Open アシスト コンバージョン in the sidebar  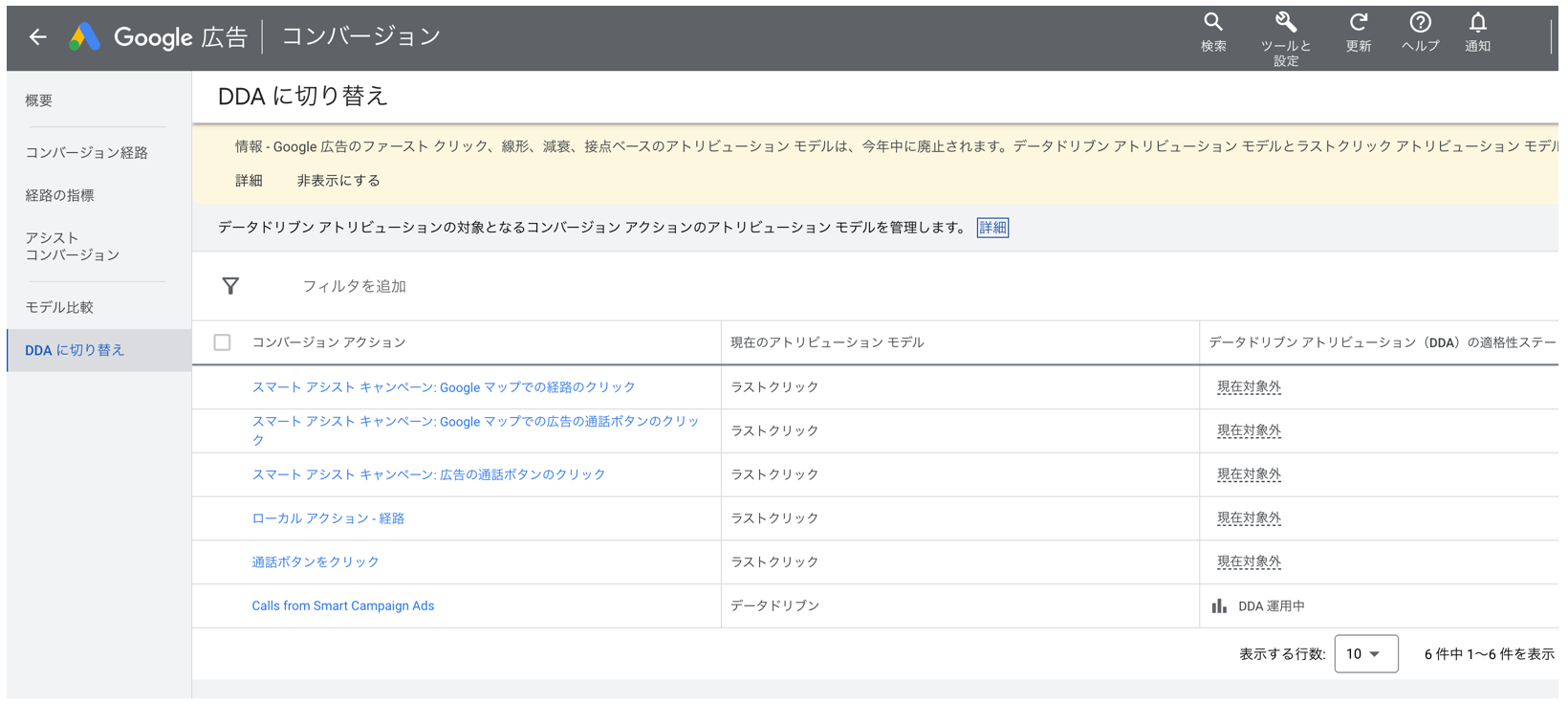coord(73,246)
